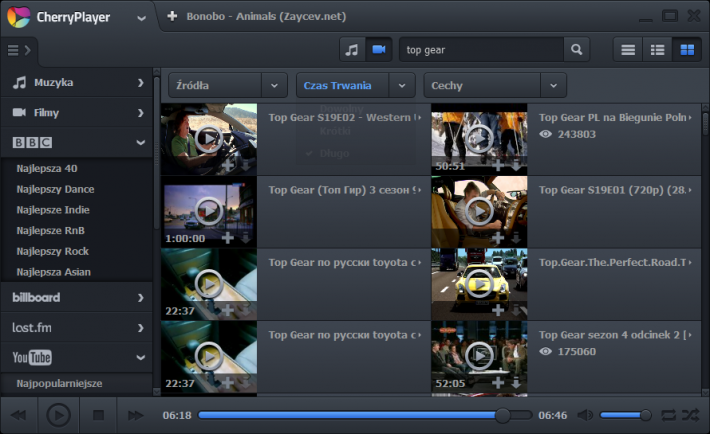Open Najlepsza 40 playlist
This screenshot has height=434, width=710.
(47, 169)
